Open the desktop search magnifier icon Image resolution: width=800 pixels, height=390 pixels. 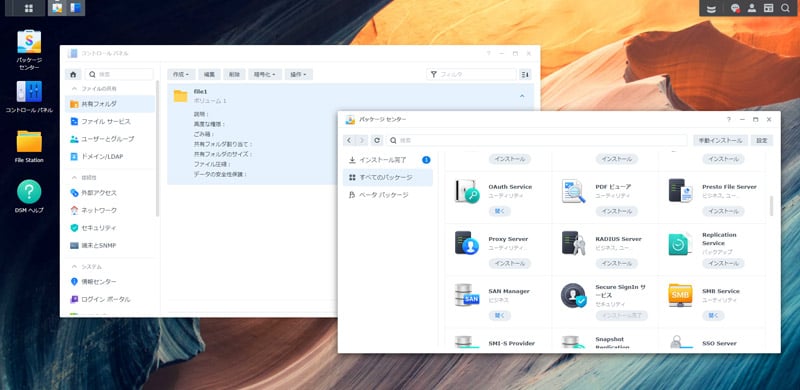(x=785, y=8)
